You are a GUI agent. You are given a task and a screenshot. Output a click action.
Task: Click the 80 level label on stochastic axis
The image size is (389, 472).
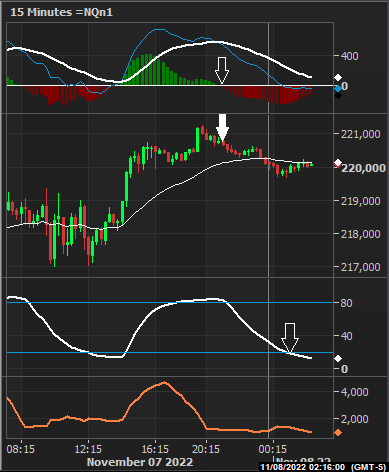click(x=346, y=303)
